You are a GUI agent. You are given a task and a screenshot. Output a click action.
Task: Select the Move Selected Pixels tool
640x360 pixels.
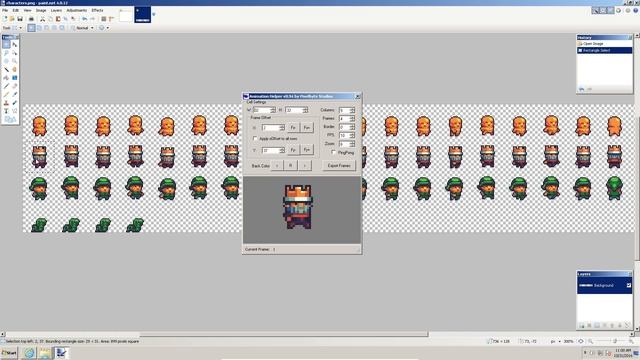pyautogui.click(x=14, y=44)
